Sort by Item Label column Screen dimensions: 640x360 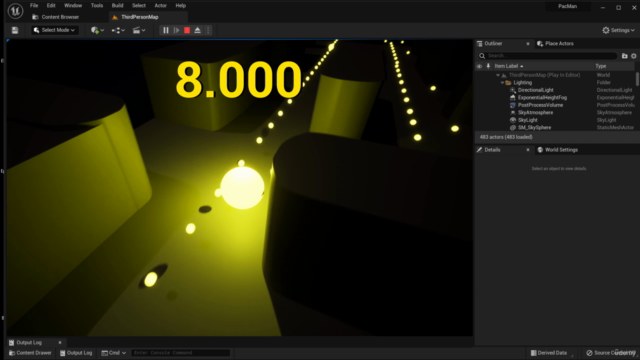coord(509,66)
